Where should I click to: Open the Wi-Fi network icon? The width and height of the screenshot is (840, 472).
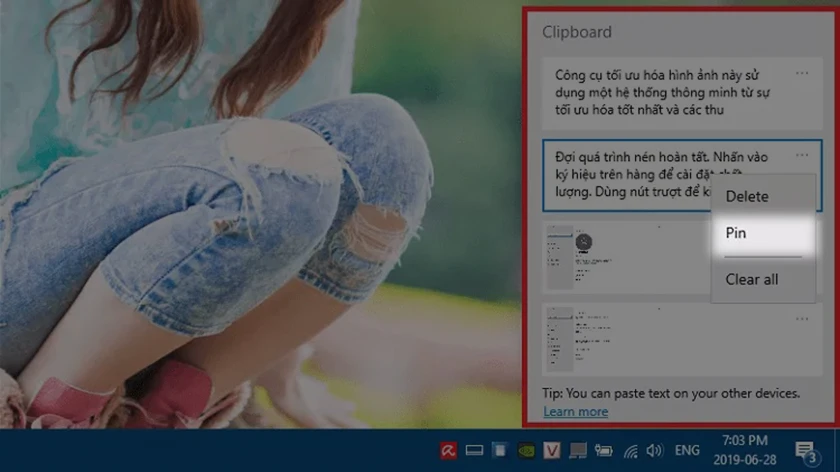(631, 451)
